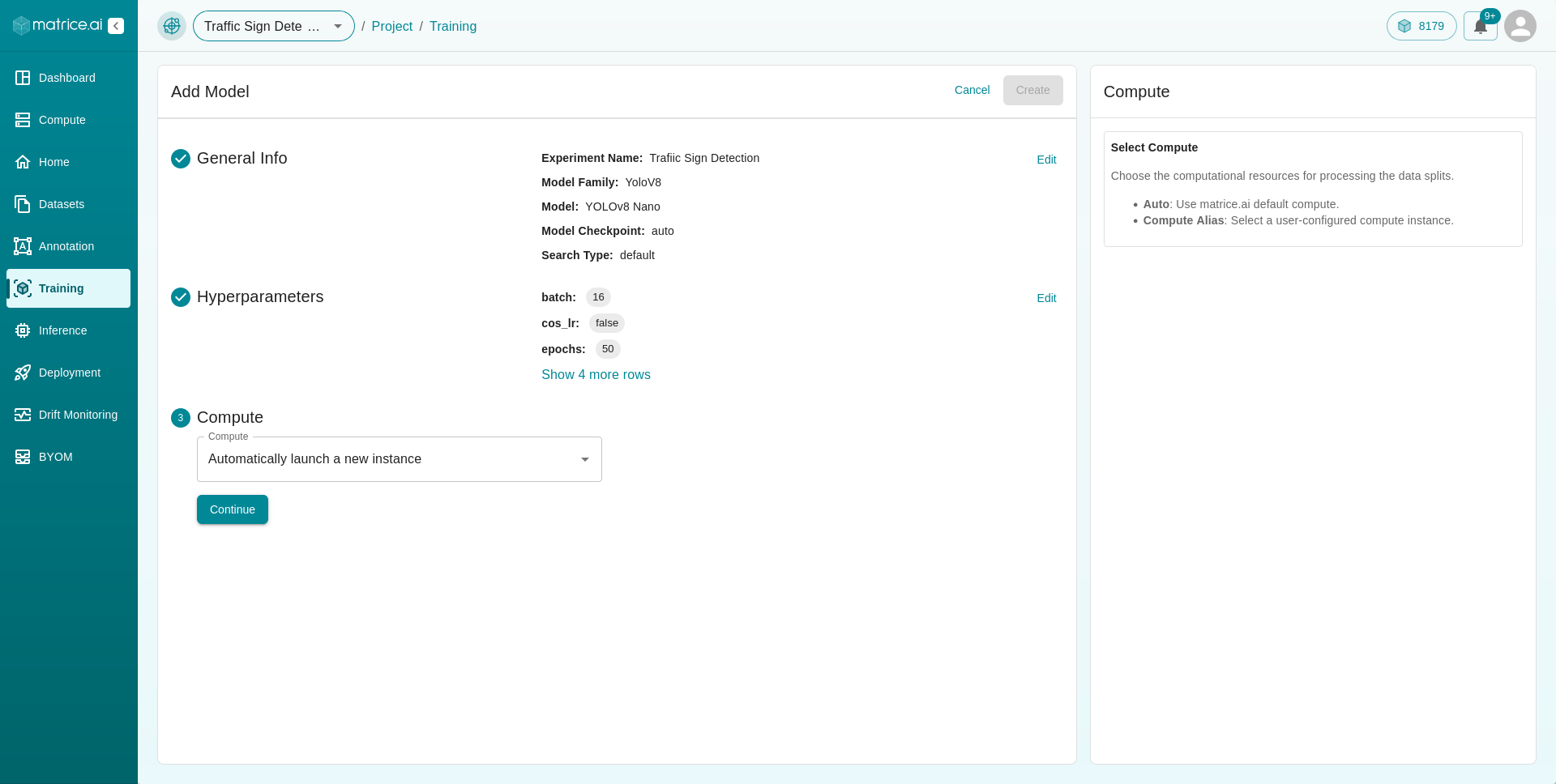Viewport: 1556px width, 784px height.
Task: Click the Home icon in the sidebar
Action: [x=23, y=162]
